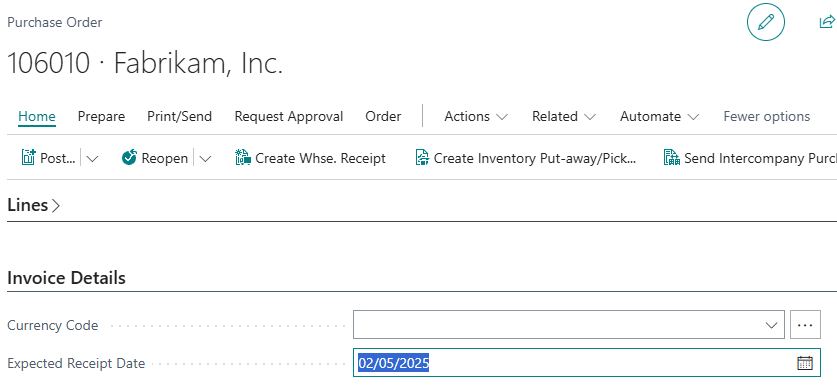Switch to the Print/Send tab
This screenshot has width=837, height=391.
click(x=179, y=116)
